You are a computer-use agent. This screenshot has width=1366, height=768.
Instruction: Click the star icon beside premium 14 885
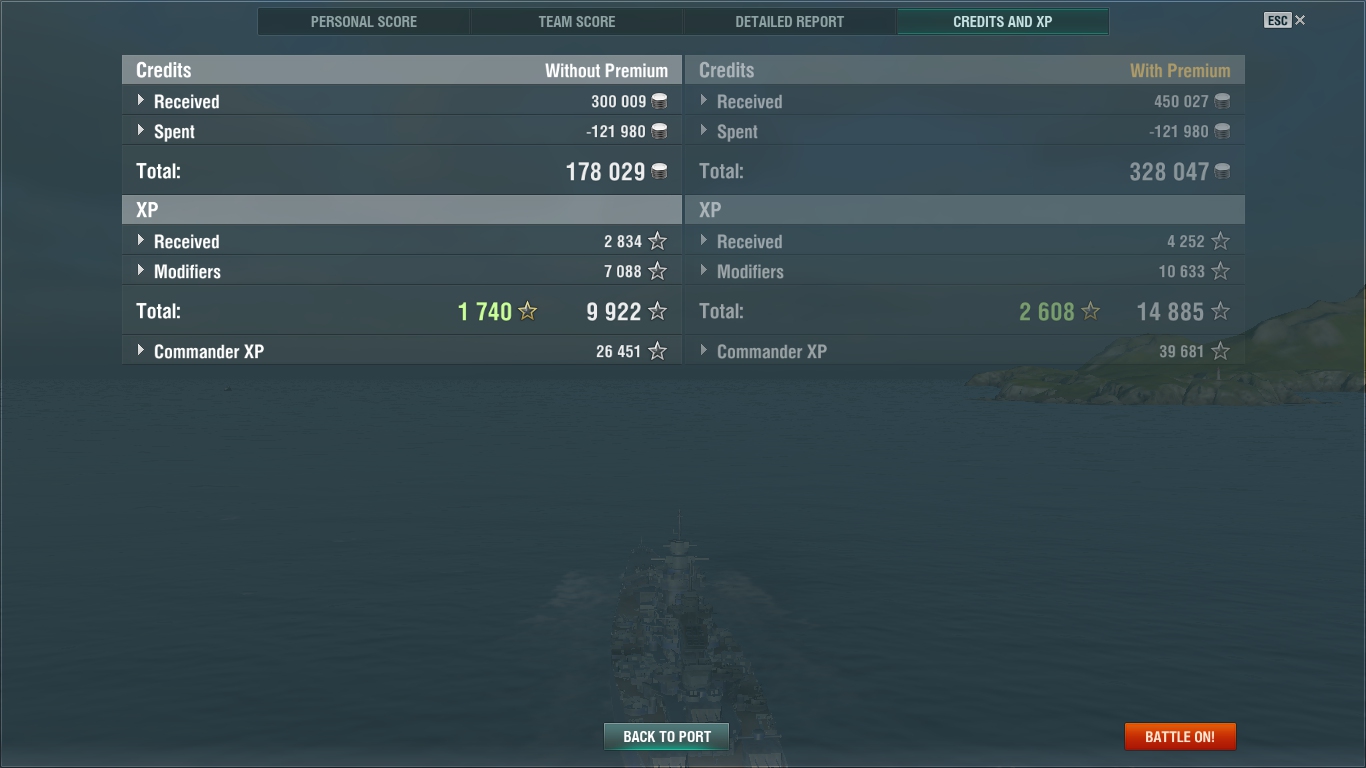pos(1220,311)
